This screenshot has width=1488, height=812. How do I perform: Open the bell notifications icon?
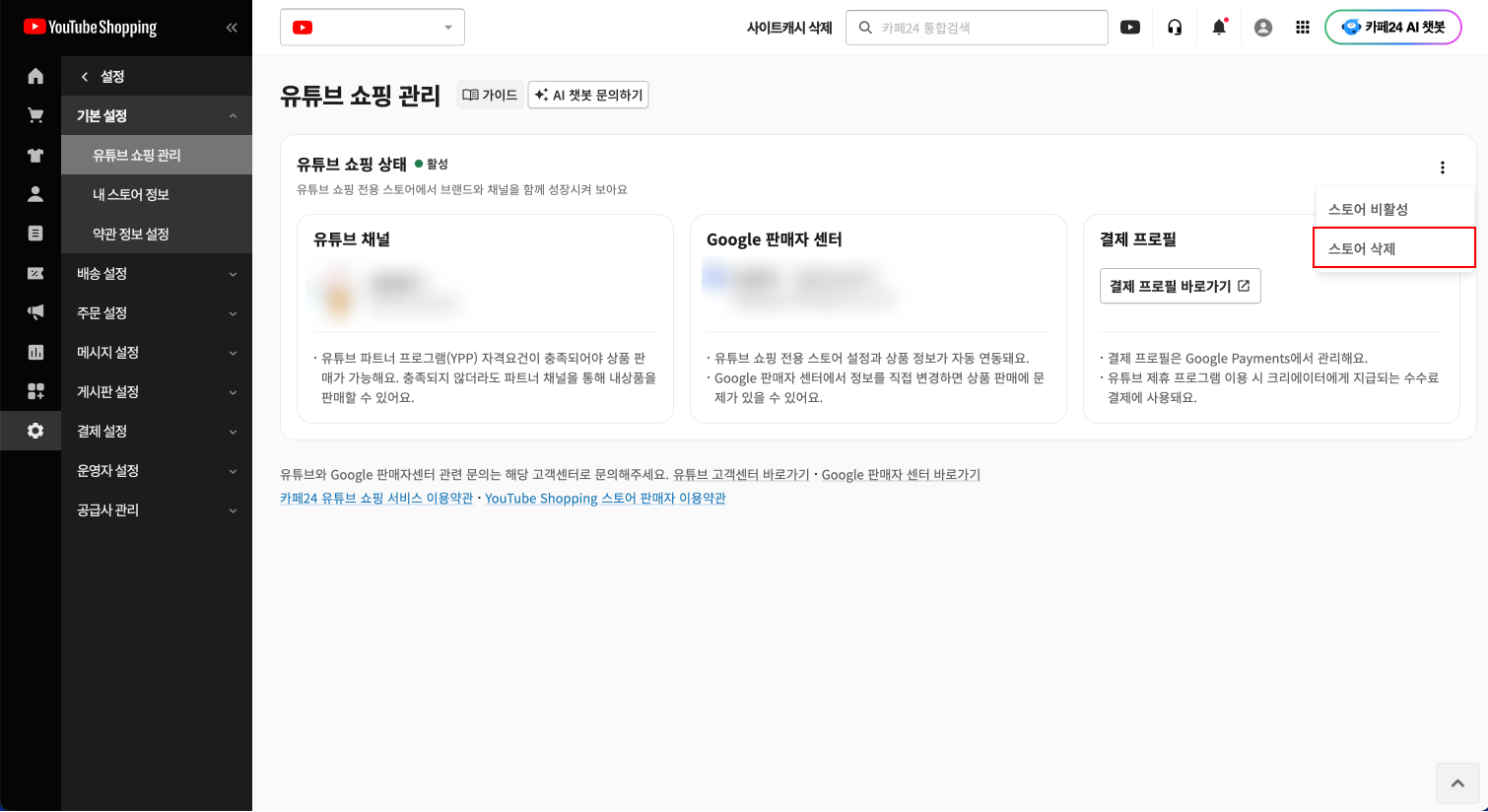[1219, 28]
